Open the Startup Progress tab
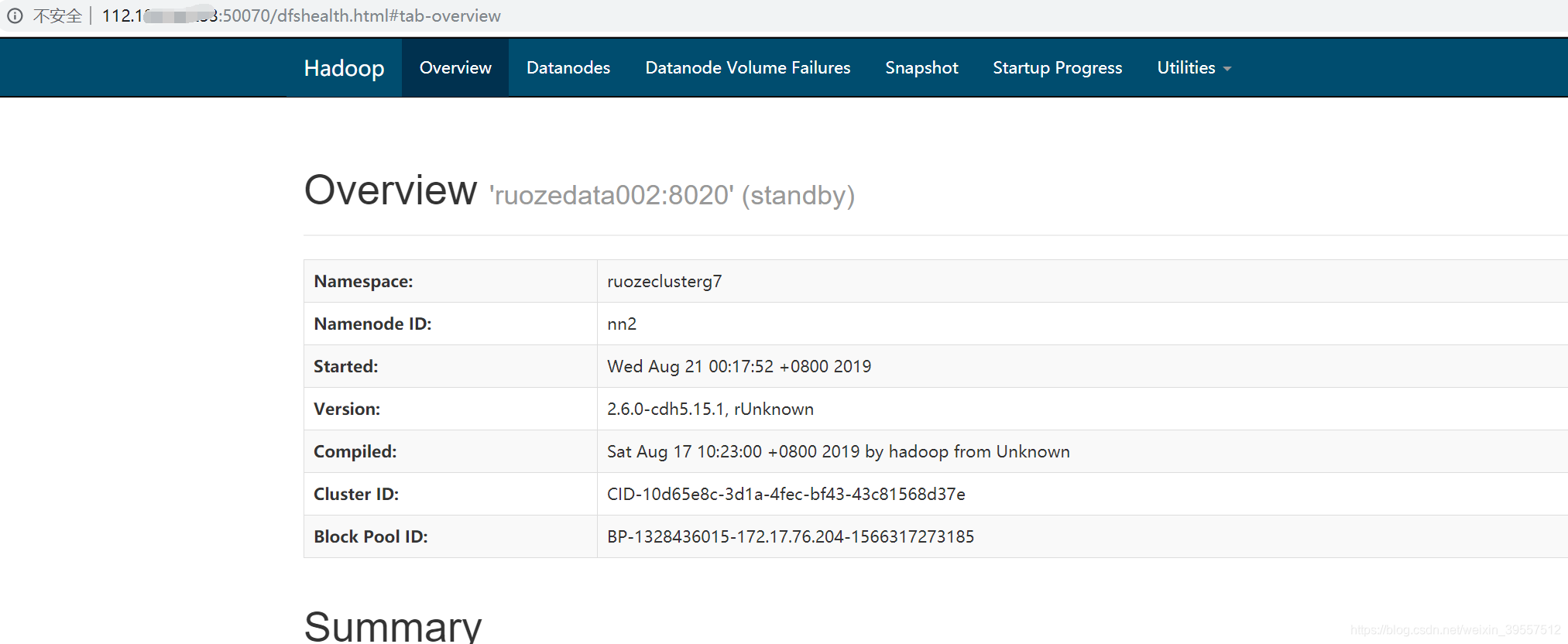This screenshot has height=644, width=1568. (1057, 68)
